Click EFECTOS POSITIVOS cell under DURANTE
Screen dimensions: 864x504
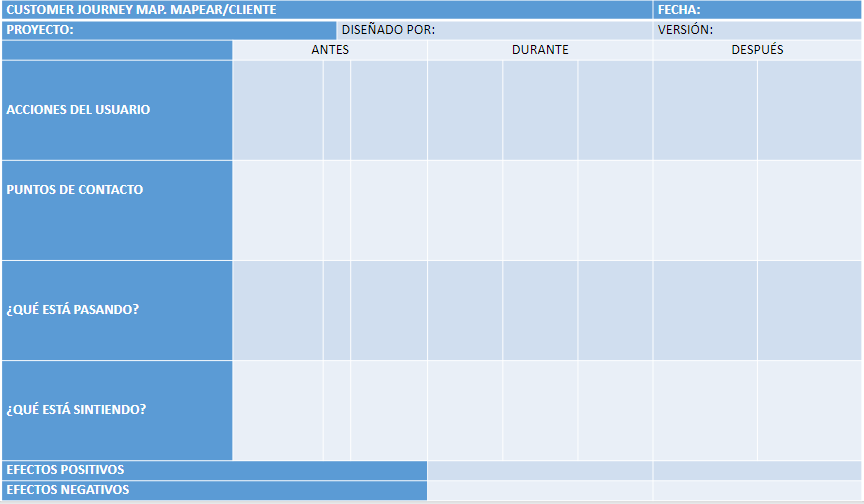(540, 470)
